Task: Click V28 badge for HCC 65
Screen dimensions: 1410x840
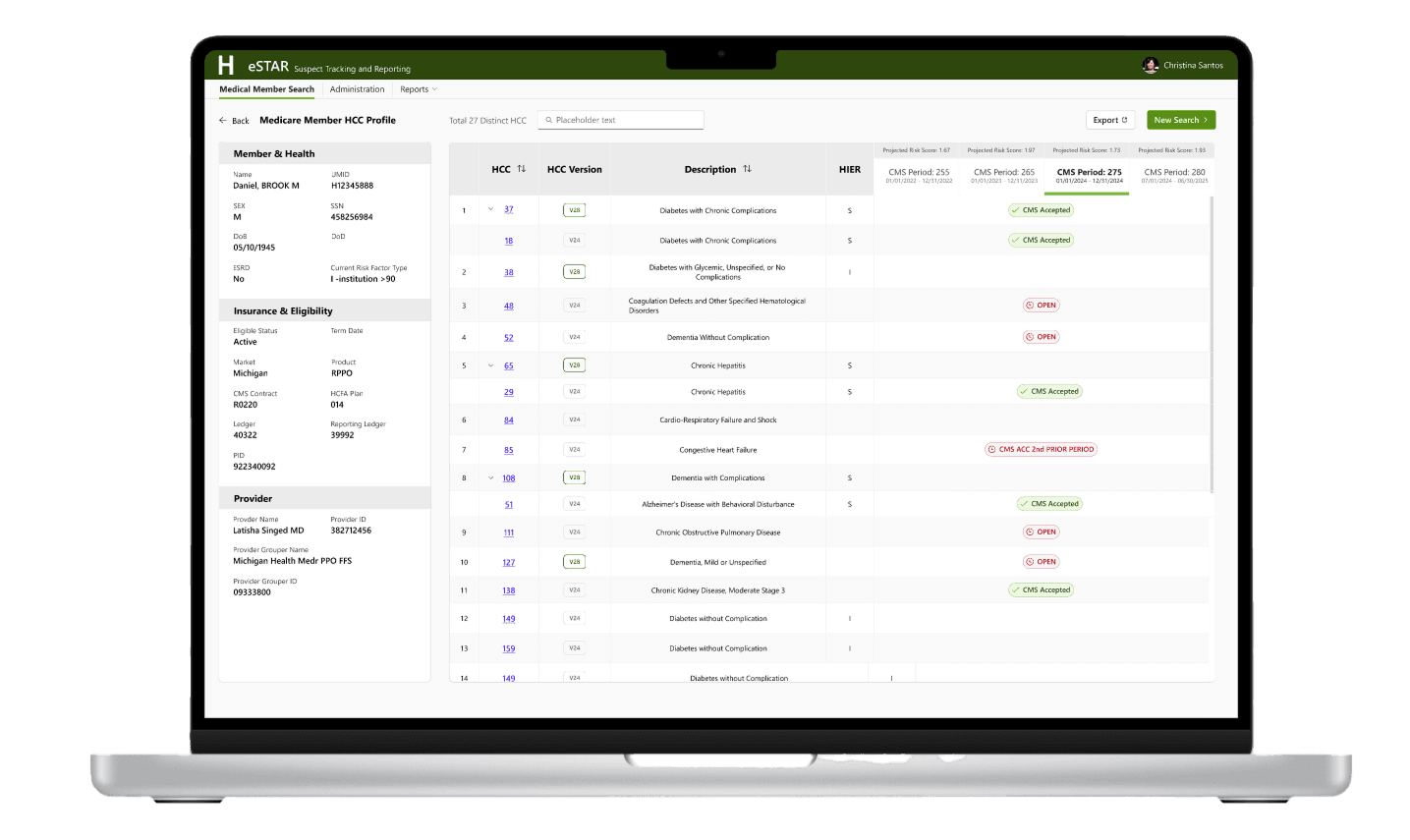Action: point(575,364)
